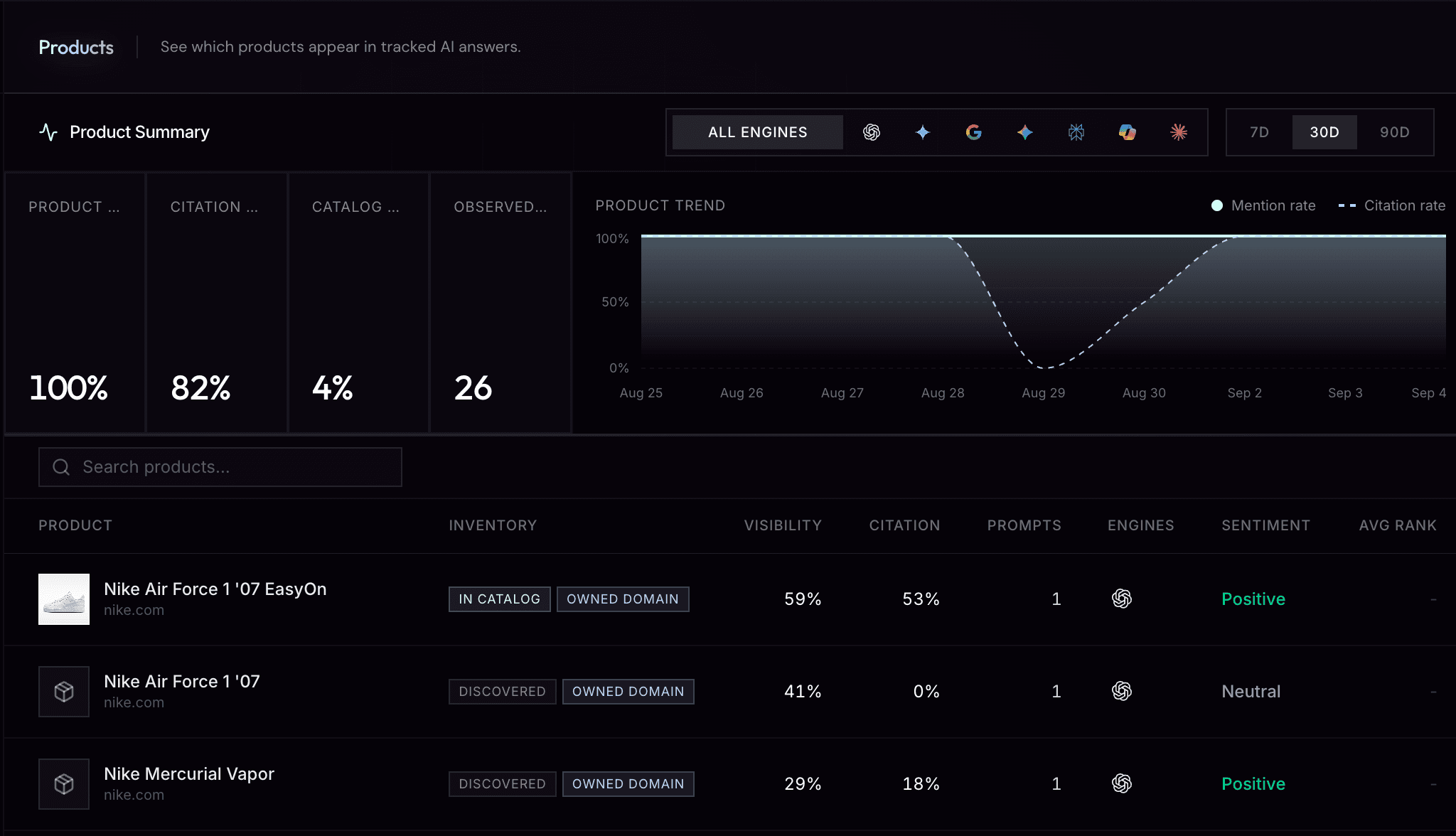Select the ALL ENGINES filter
This screenshot has width=1456, height=836.
click(x=758, y=132)
